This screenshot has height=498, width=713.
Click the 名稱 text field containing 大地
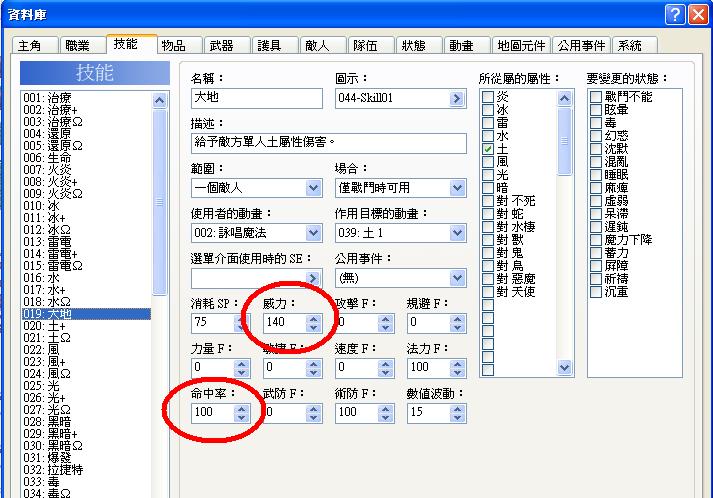(x=257, y=98)
